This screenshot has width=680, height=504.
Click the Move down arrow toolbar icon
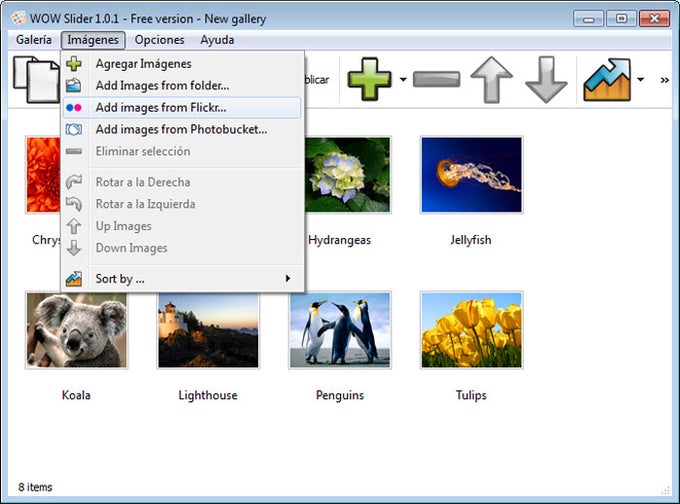click(x=546, y=80)
